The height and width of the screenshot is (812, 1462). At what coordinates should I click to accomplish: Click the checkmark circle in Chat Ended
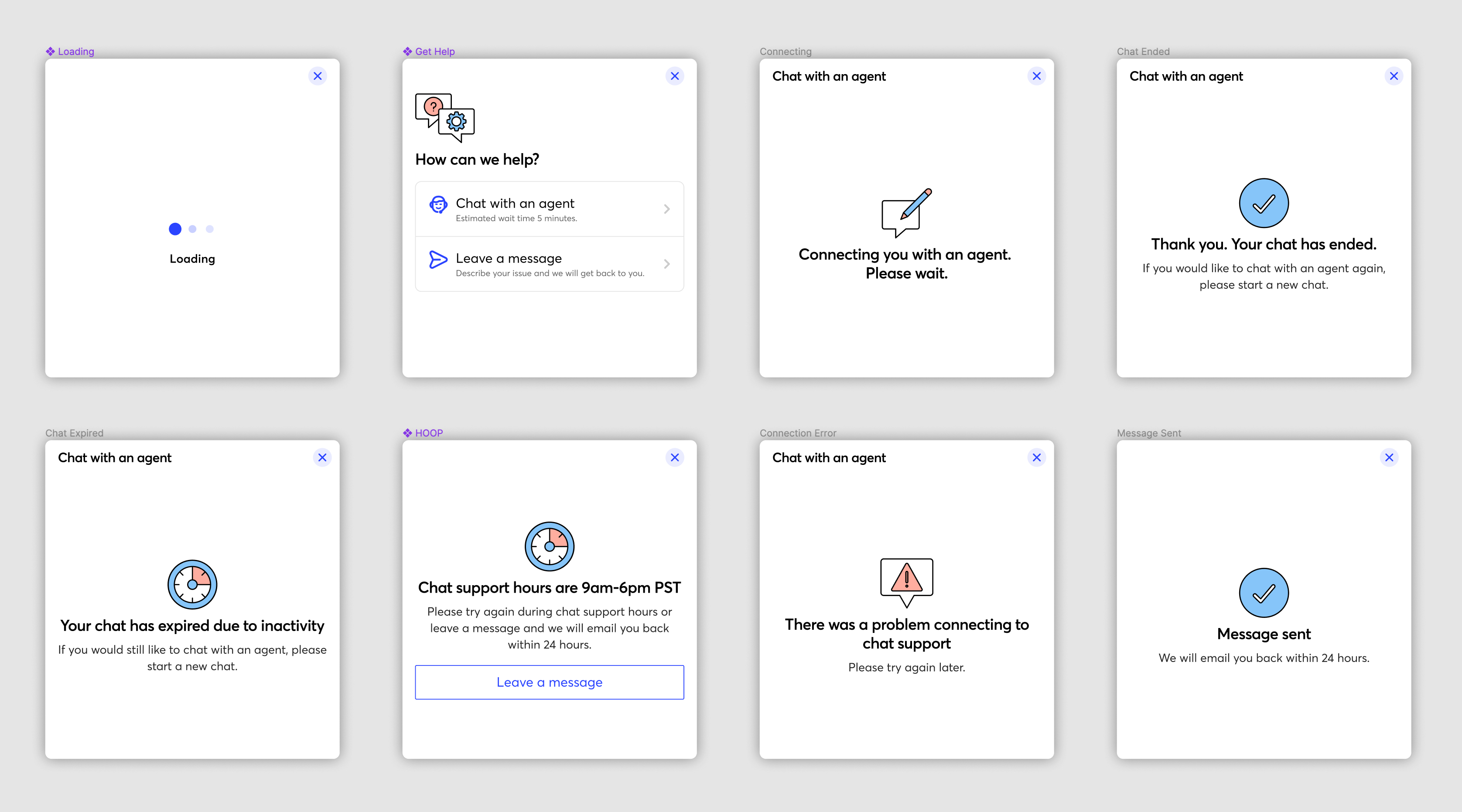tap(1264, 203)
